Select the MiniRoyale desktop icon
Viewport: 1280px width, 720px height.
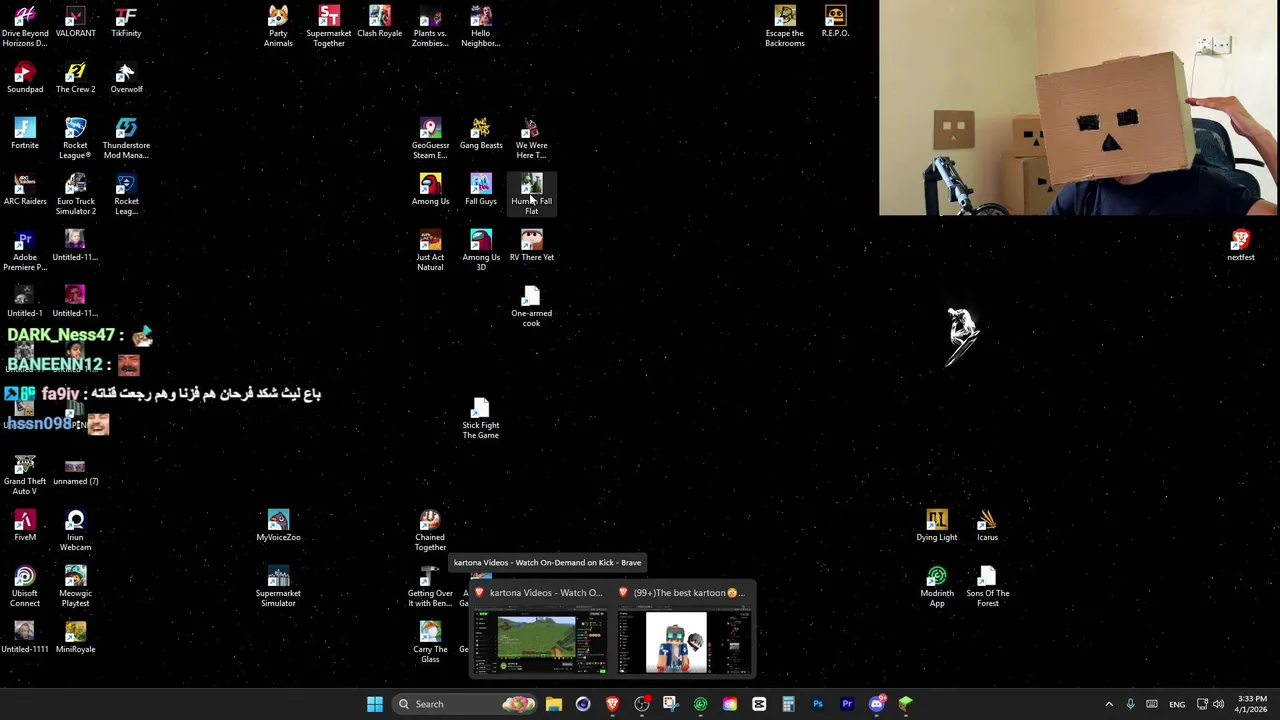76,638
